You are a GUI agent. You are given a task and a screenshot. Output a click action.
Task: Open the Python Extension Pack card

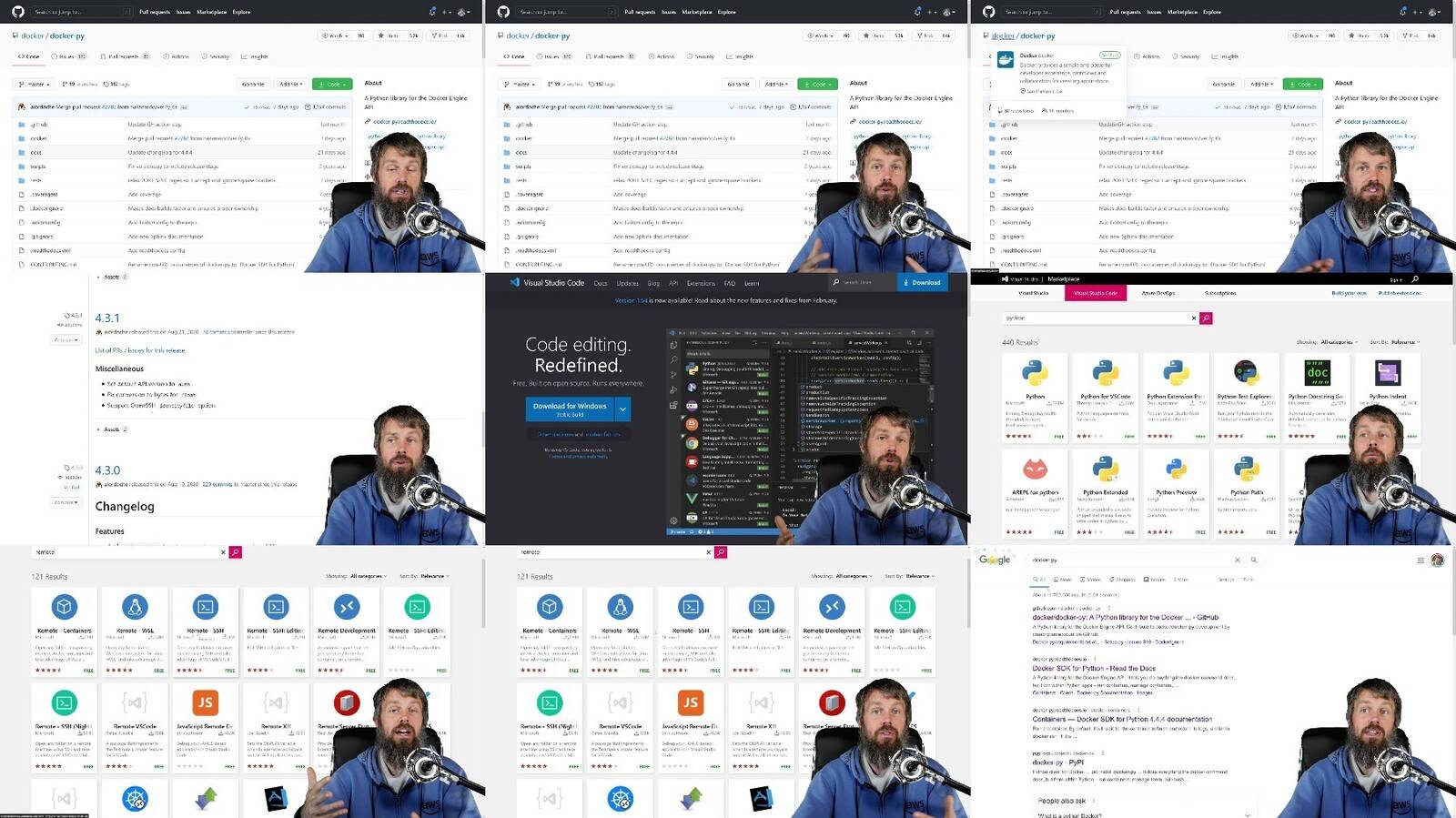tap(1176, 398)
